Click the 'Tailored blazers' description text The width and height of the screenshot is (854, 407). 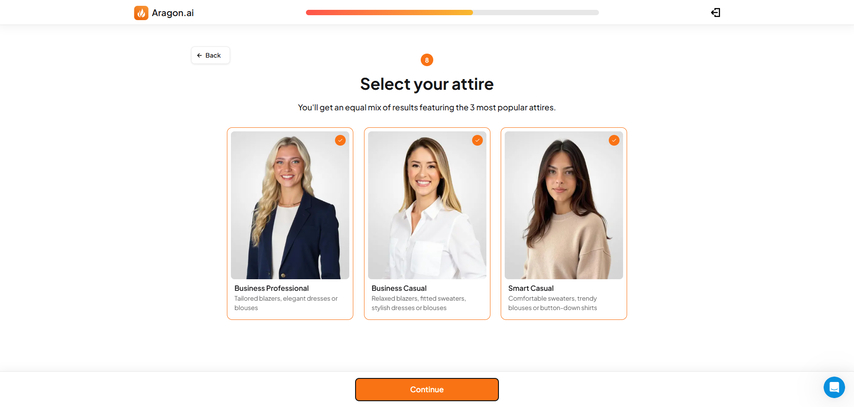click(x=286, y=303)
